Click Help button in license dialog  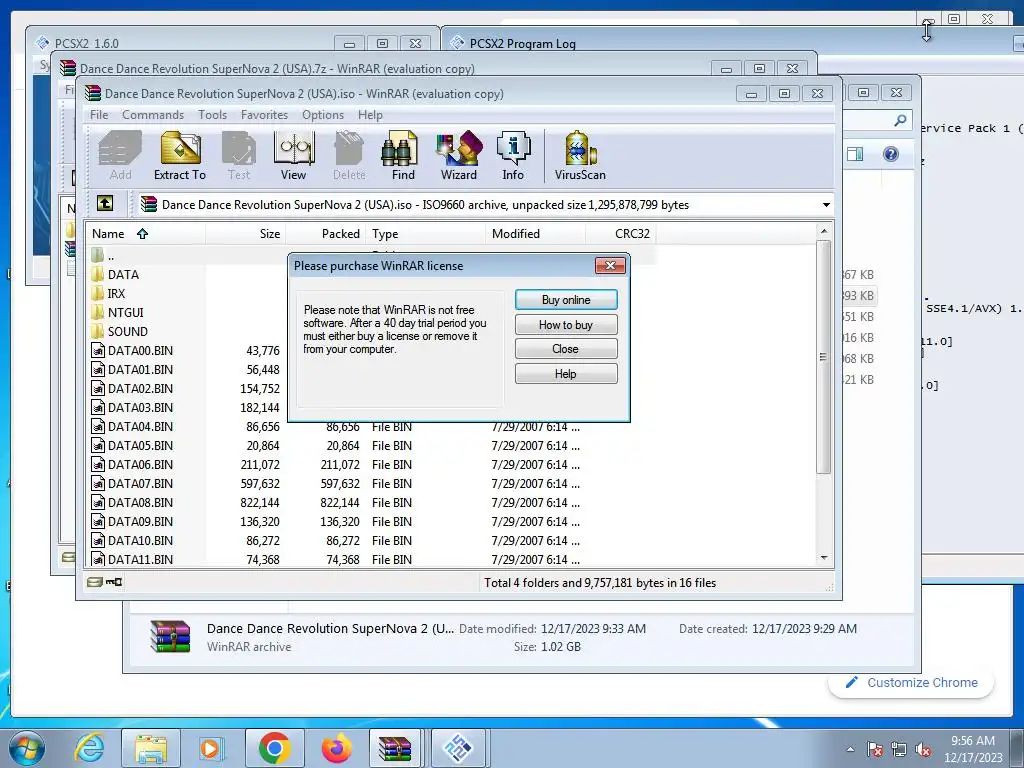pos(566,374)
